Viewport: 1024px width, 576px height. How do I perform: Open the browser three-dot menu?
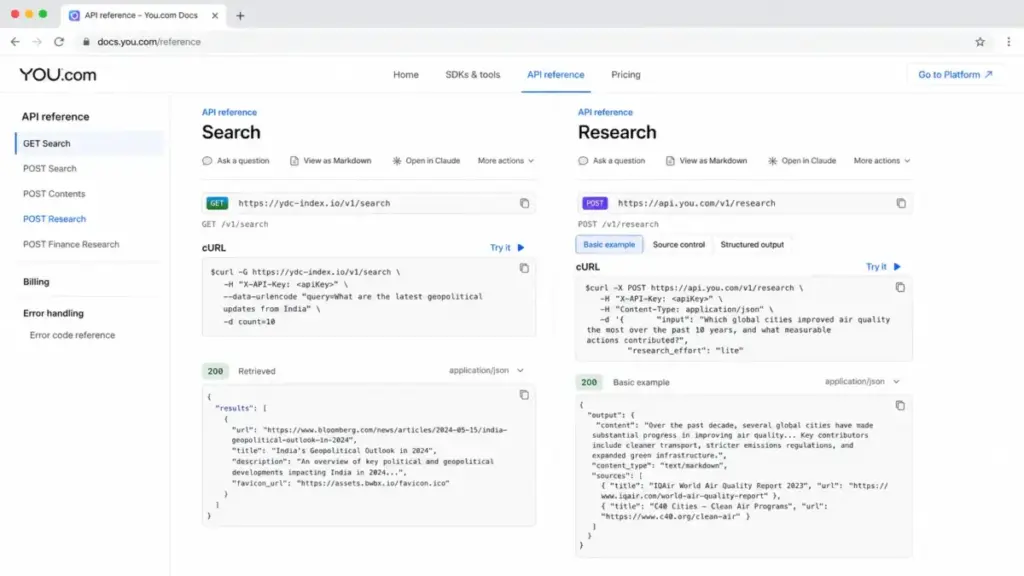coord(1008,42)
